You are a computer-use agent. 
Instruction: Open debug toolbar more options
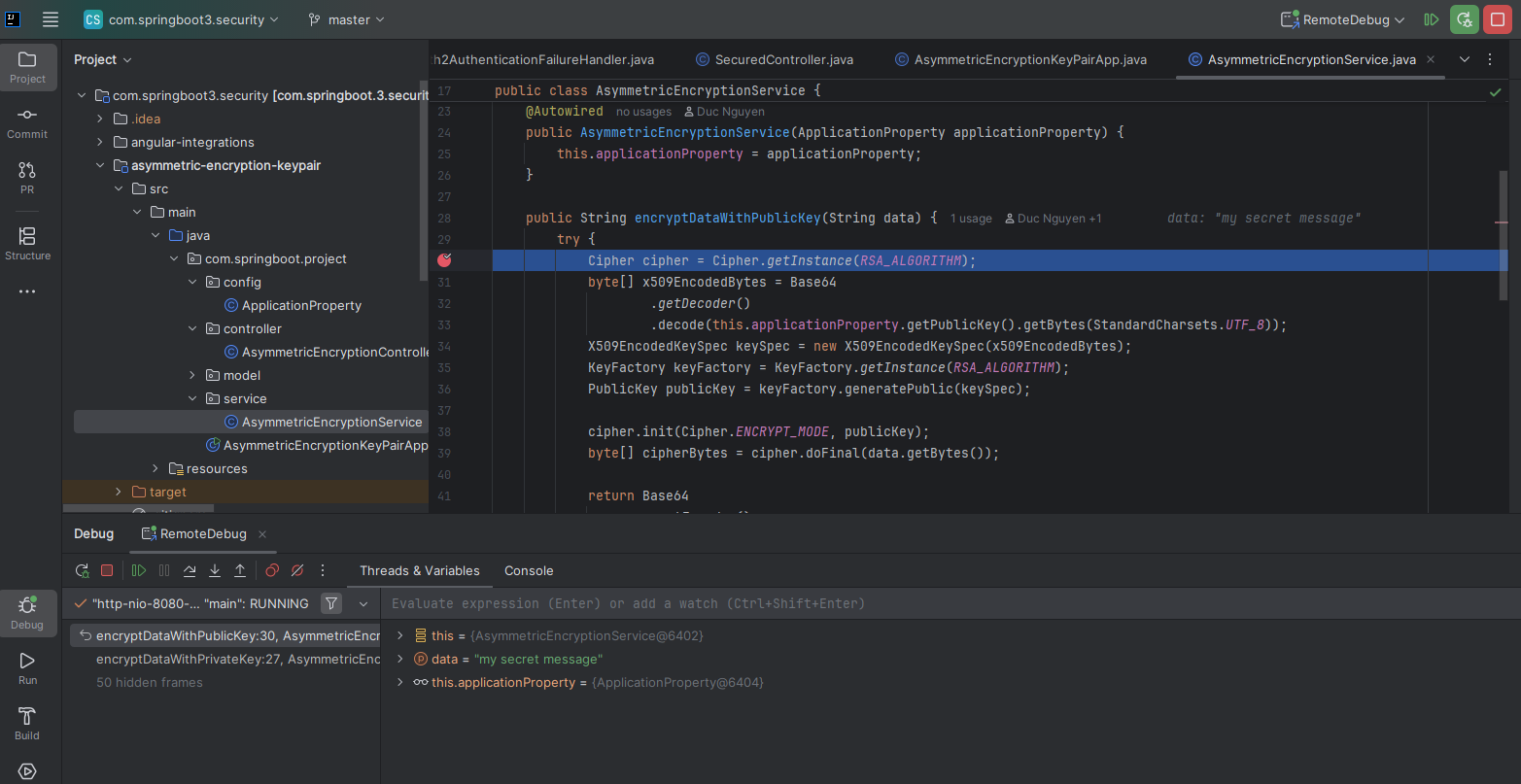[x=323, y=570]
